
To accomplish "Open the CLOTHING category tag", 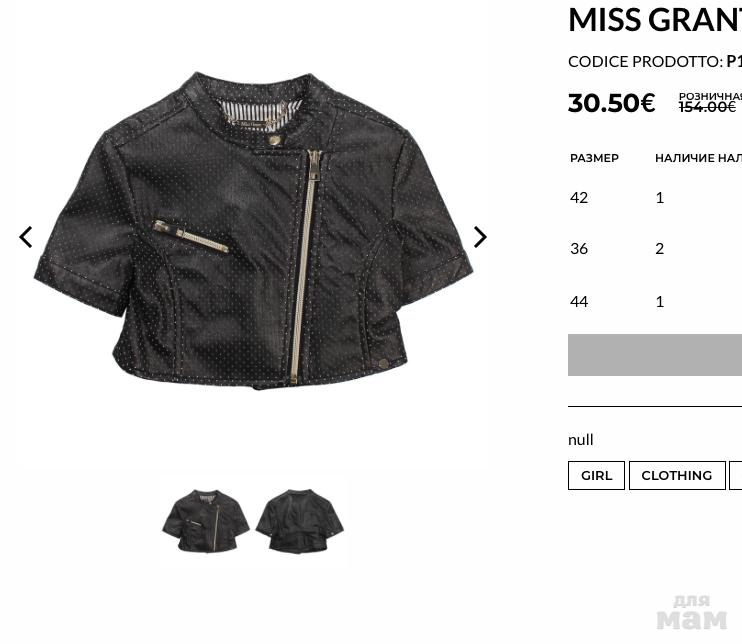I will pyautogui.click(x=677, y=475).
